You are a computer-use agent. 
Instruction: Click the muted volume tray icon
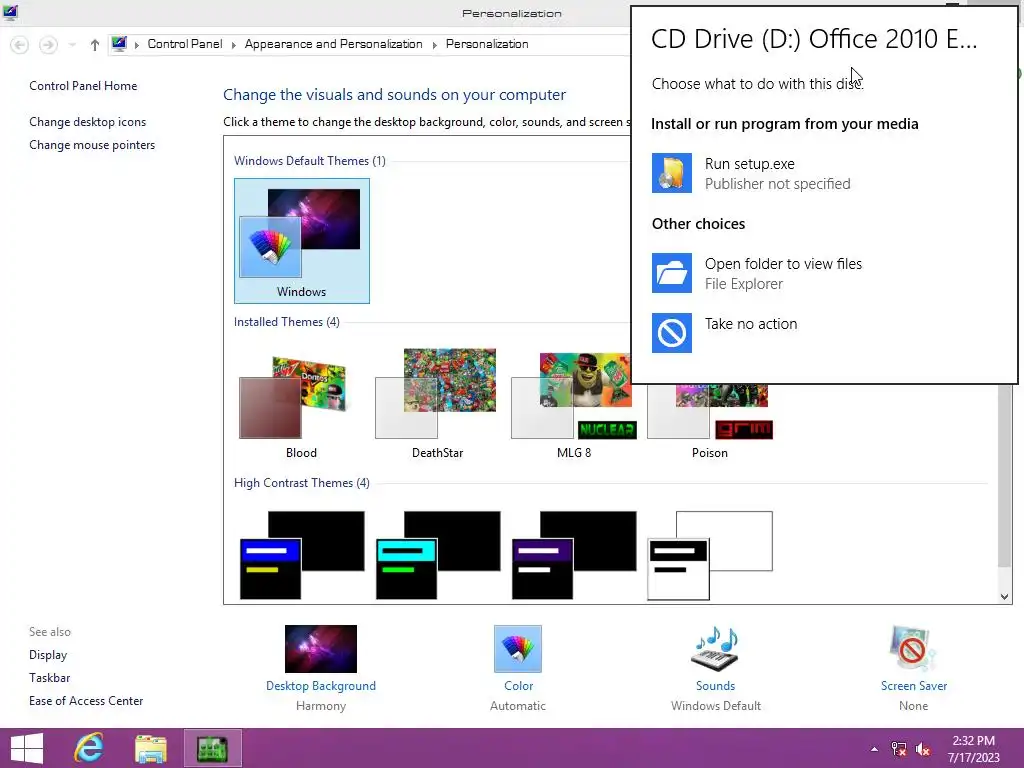point(922,749)
